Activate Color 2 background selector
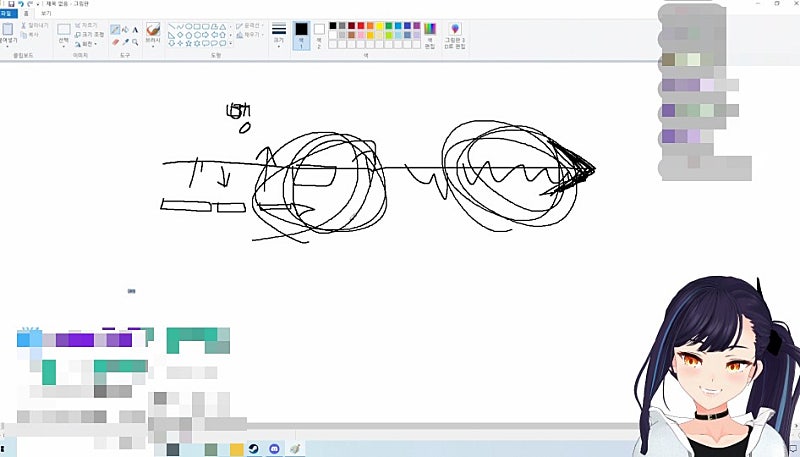Viewport: 800px width, 457px height. pyautogui.click(x=319, y=36)
